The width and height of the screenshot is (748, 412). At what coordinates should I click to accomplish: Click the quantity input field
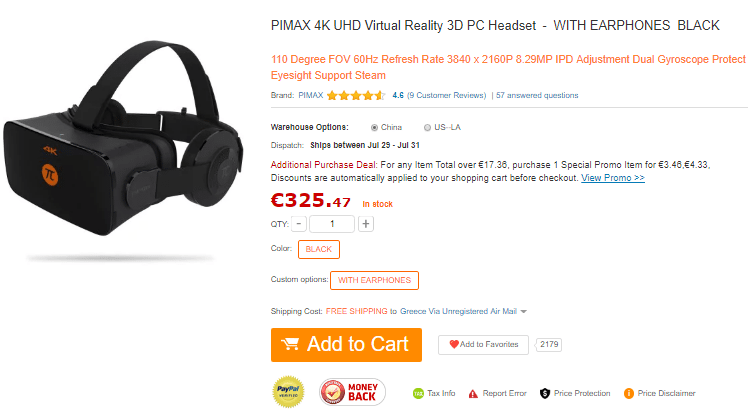click(332, 224)
